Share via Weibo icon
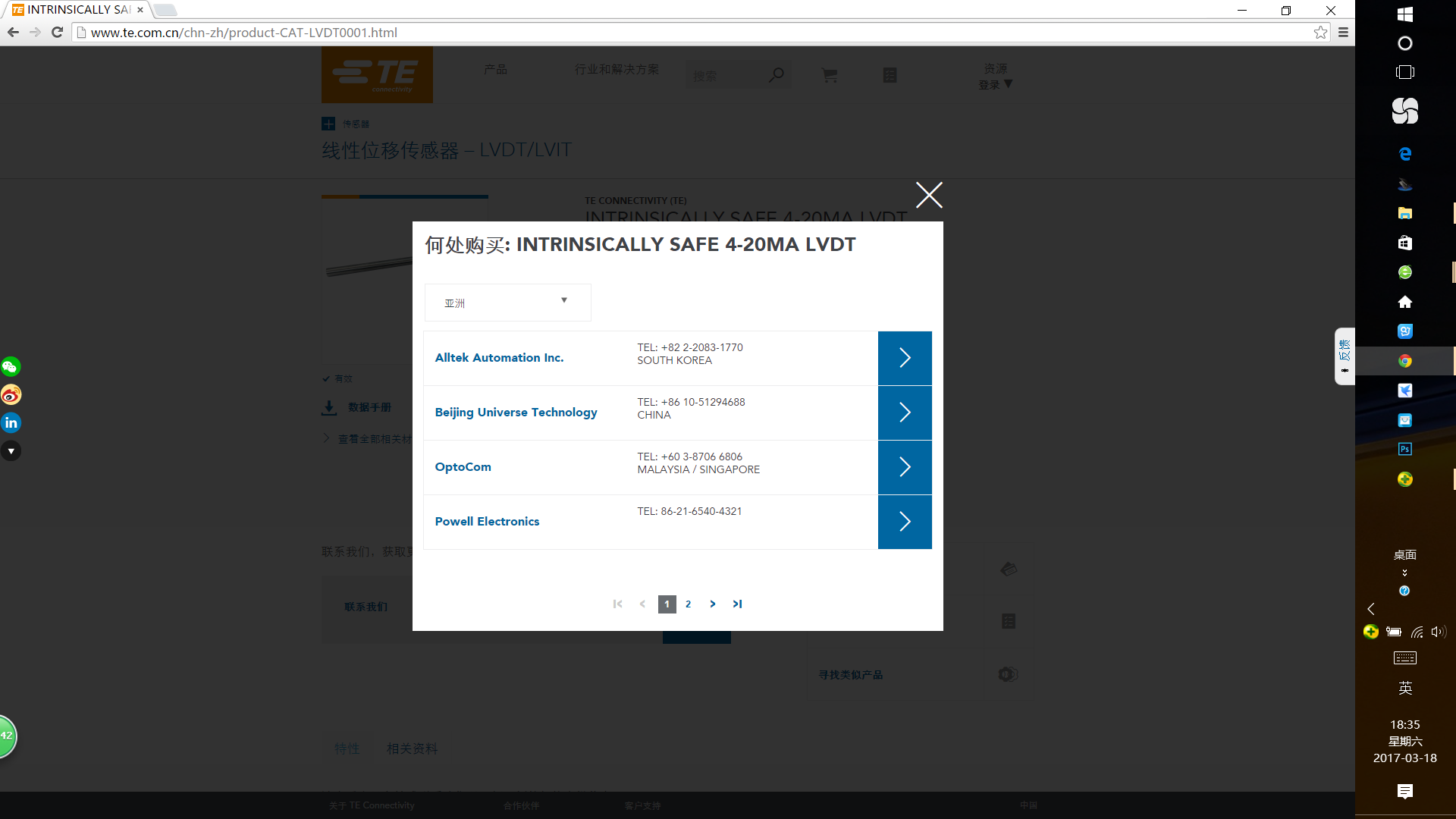Screen dimensions: 1456x819 [11, 395]
